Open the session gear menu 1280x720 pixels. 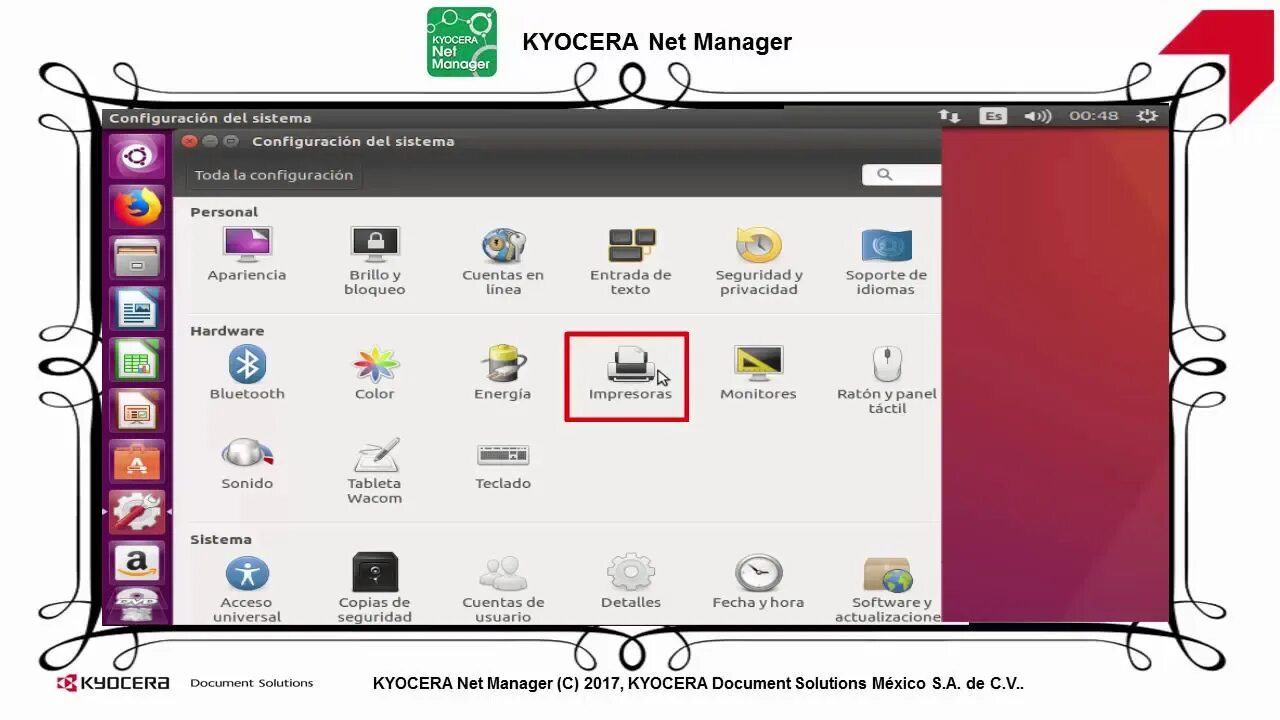point(1147,116)
